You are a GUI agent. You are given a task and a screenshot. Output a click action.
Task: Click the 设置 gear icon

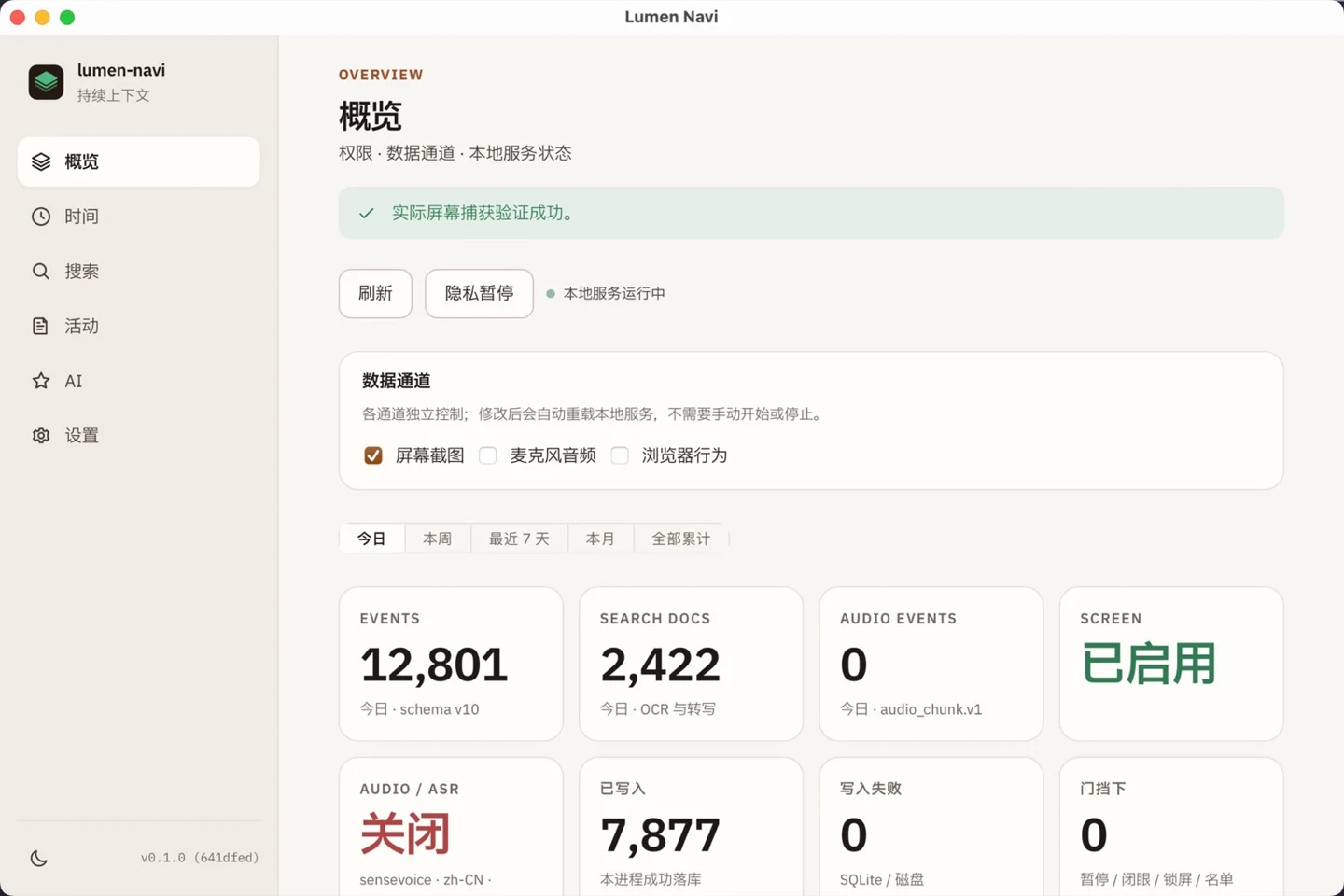[x=41, y=436]
